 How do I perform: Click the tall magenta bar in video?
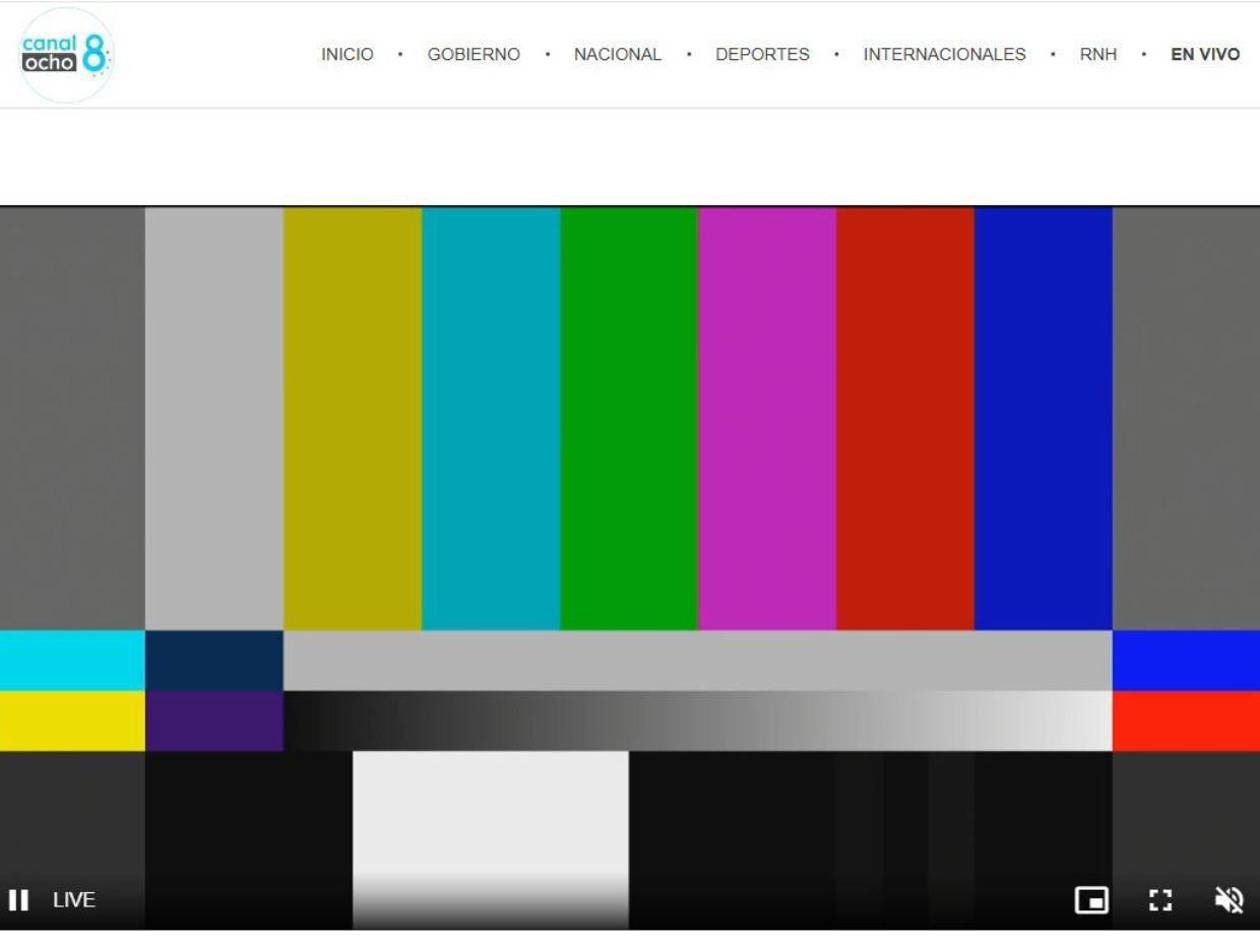pyautogui.click(x=767, y=418)
